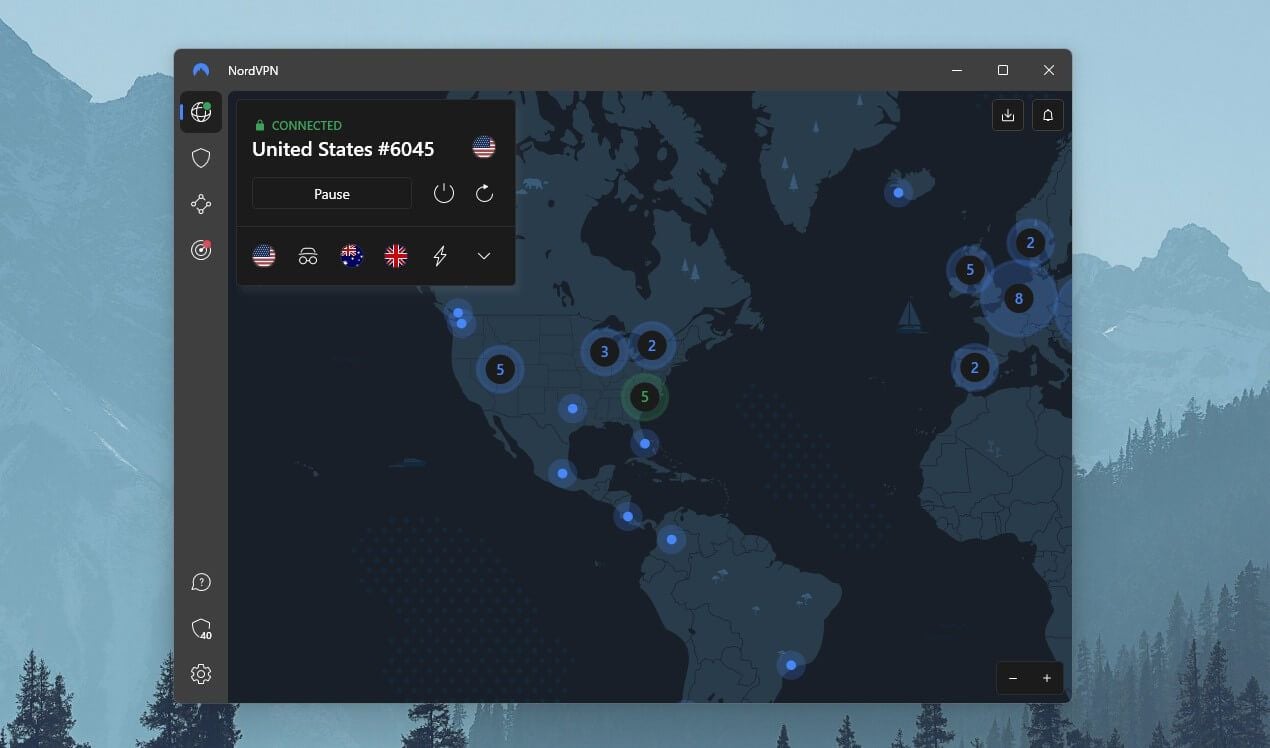Open Meshnet icon in sidebar

pos(201,204)
